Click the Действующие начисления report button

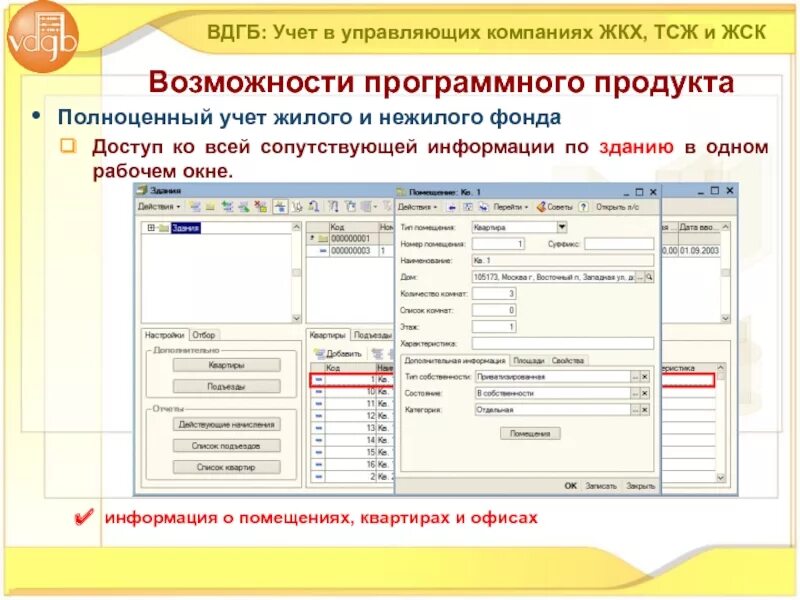coord(227,424)
